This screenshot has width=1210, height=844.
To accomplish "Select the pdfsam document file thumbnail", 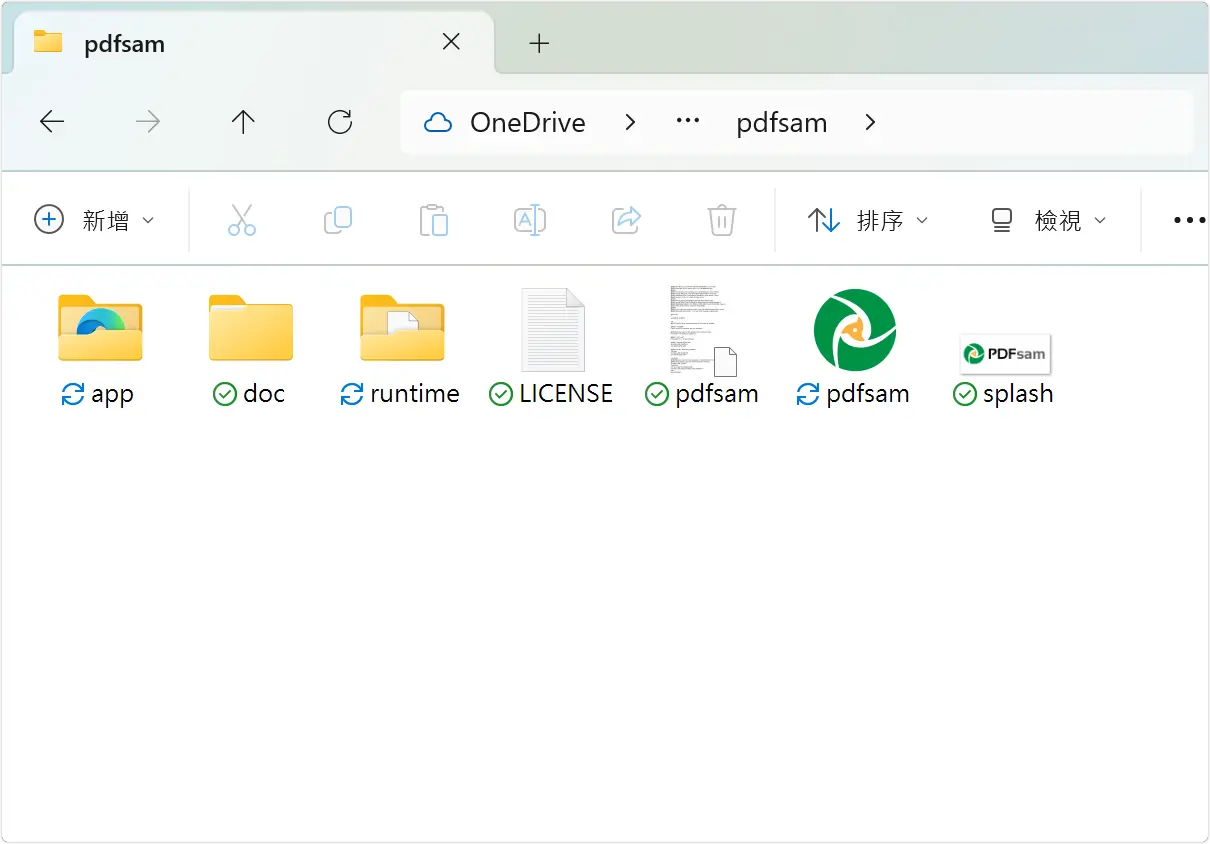I will pos(704,331).
